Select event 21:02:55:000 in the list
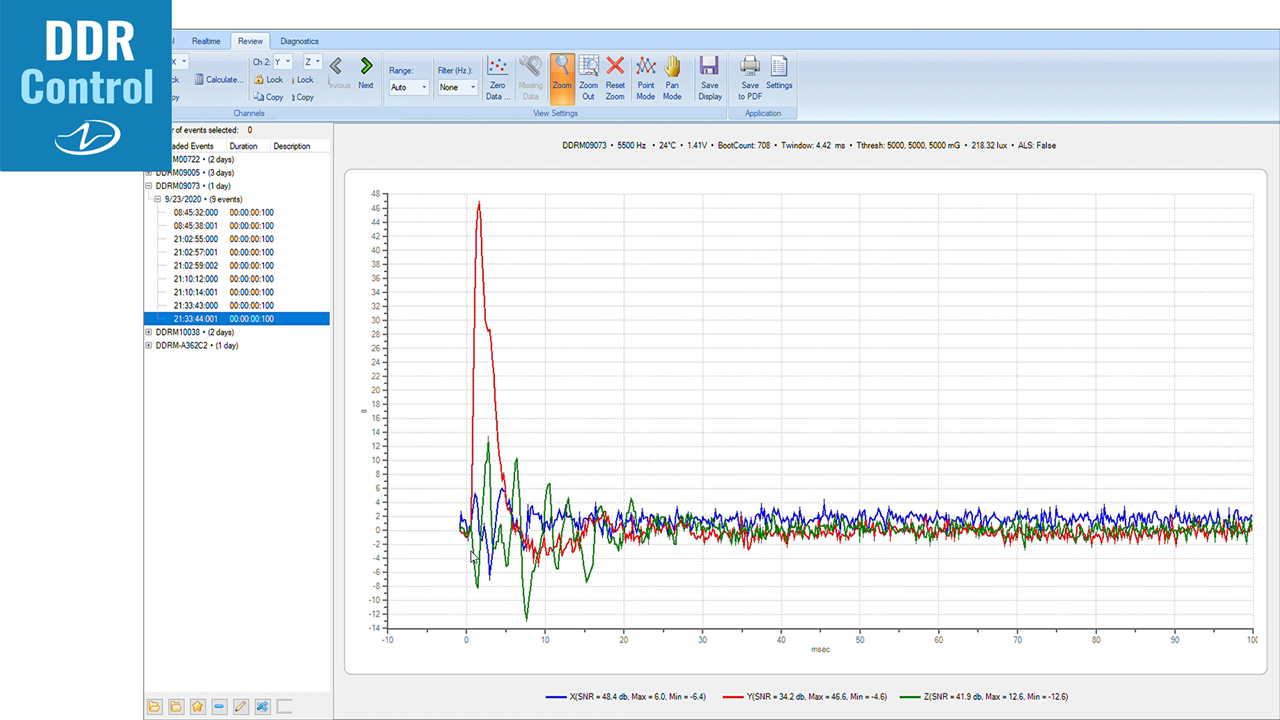This screenshot has height=720, width=1280. click(196, 239)
